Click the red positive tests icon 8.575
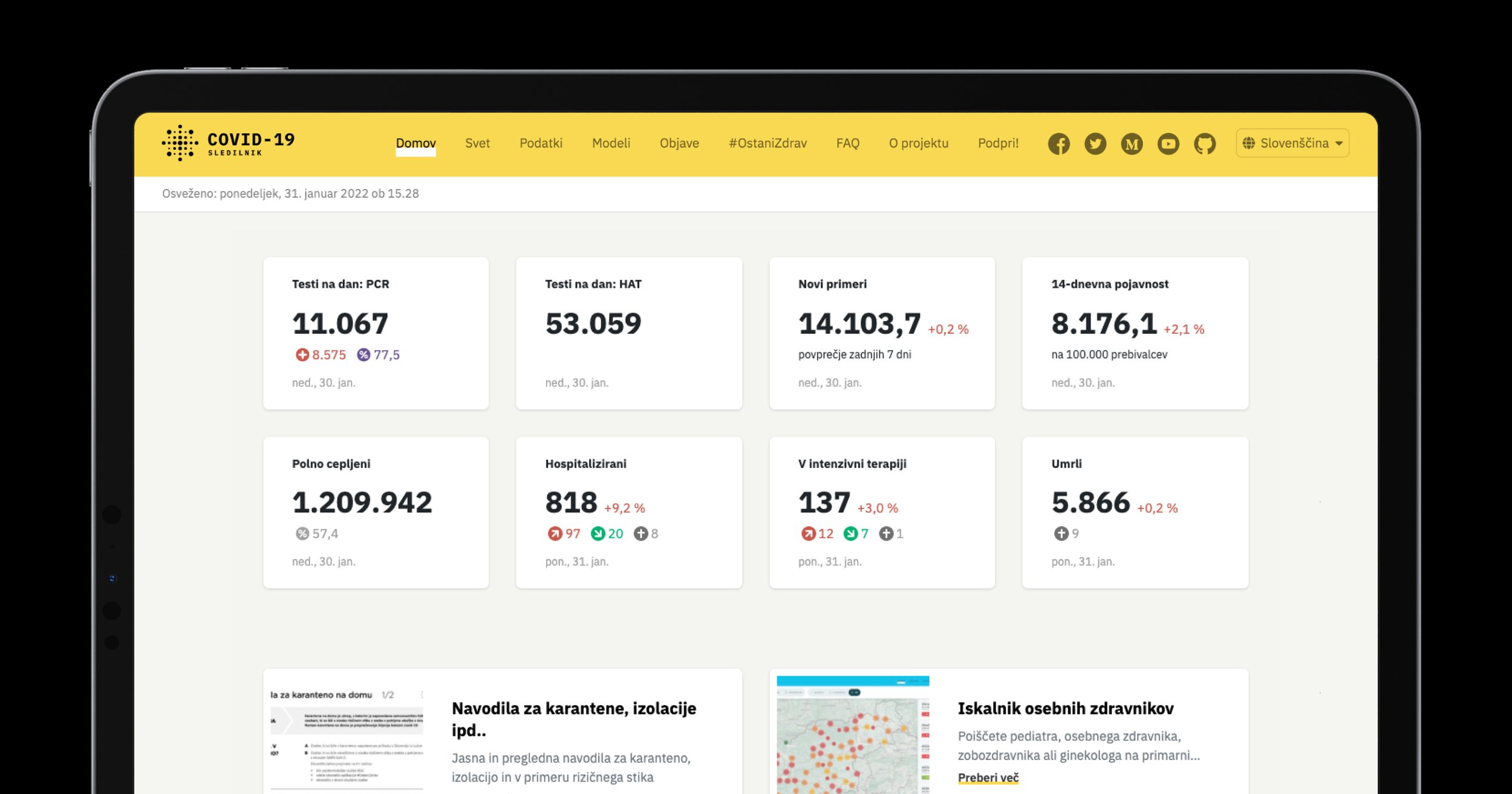This screenshot has width=1512, height=794. [x=302, y=355]
